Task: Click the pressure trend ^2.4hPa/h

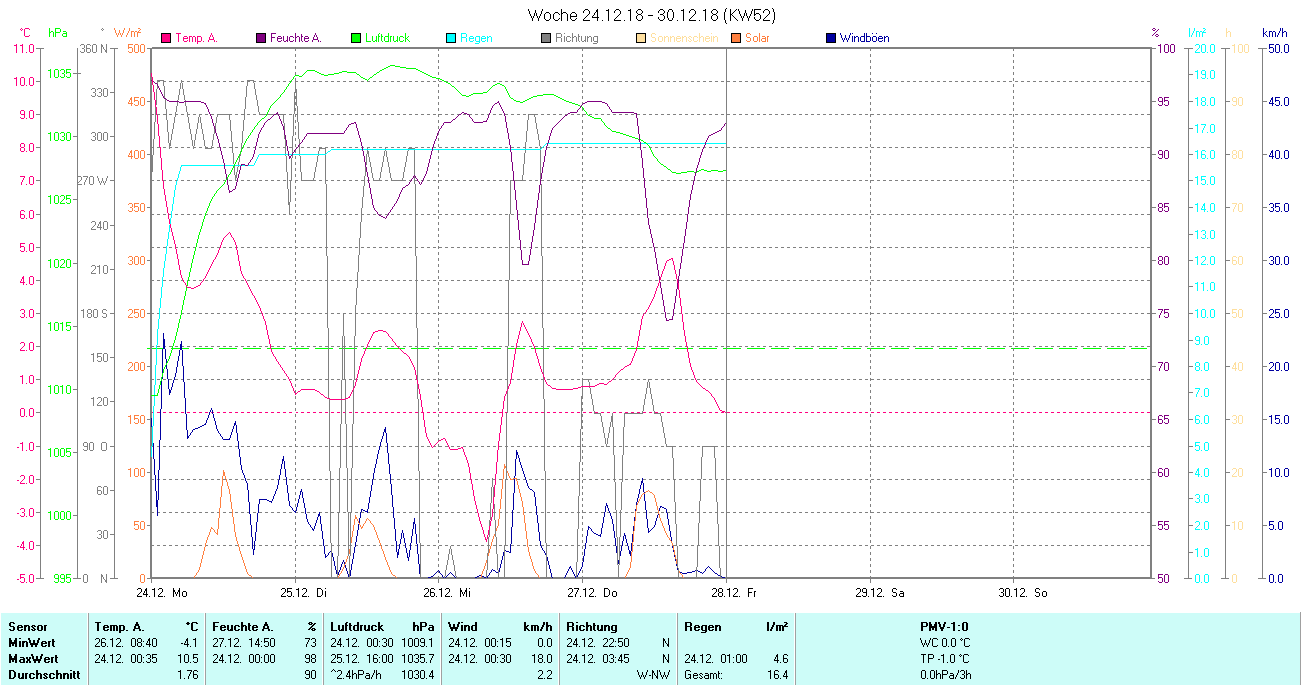Action: coord(357,675)
